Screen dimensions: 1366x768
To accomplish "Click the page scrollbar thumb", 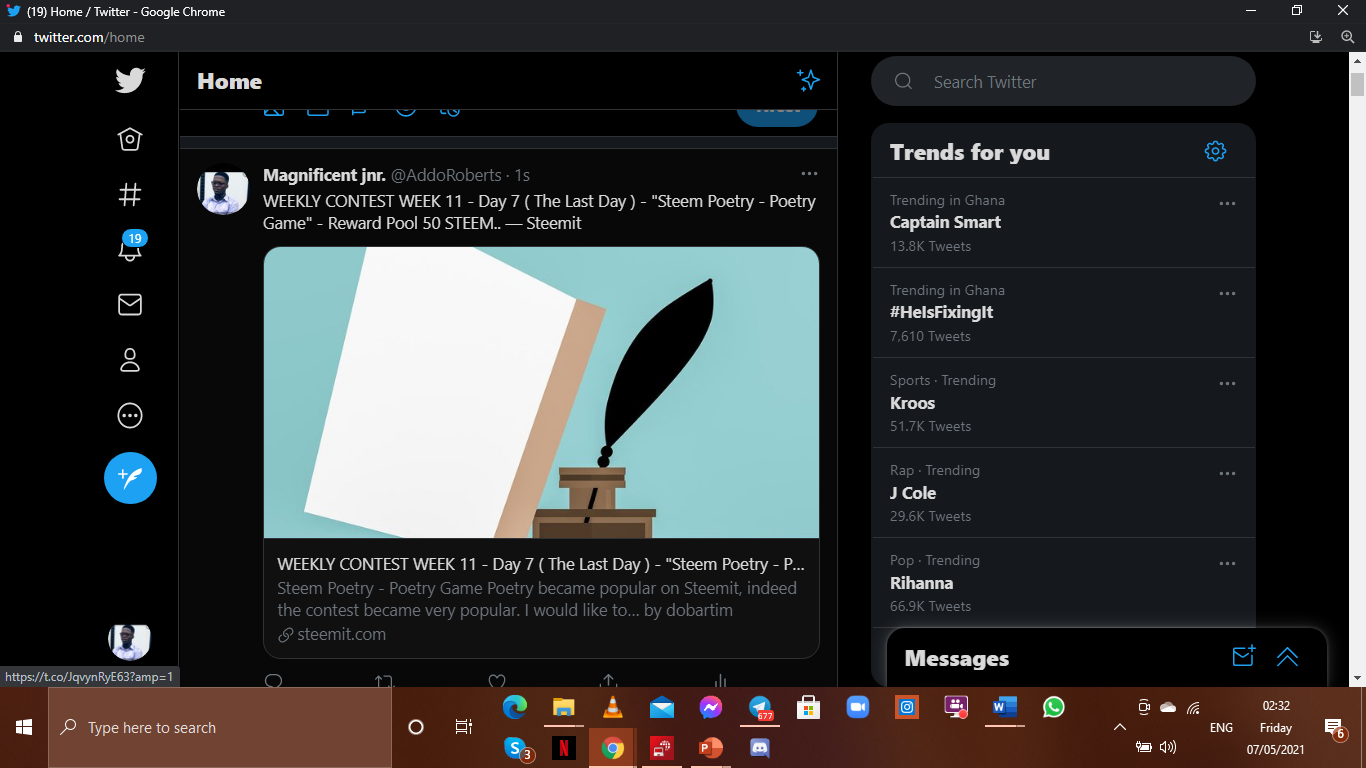I will click(x=1357, y=85).
